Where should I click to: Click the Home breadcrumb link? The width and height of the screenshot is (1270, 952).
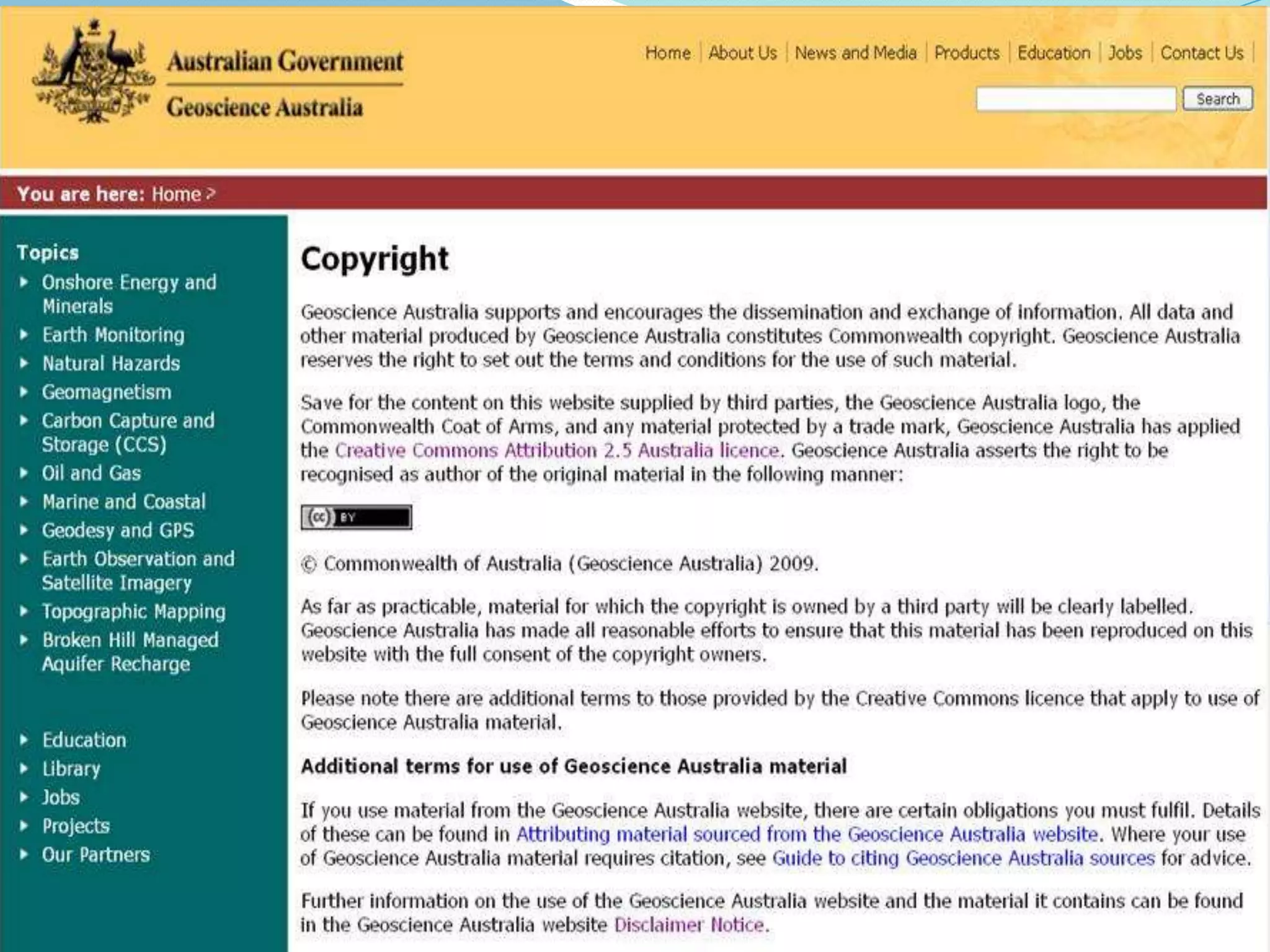tap(176, 194)
